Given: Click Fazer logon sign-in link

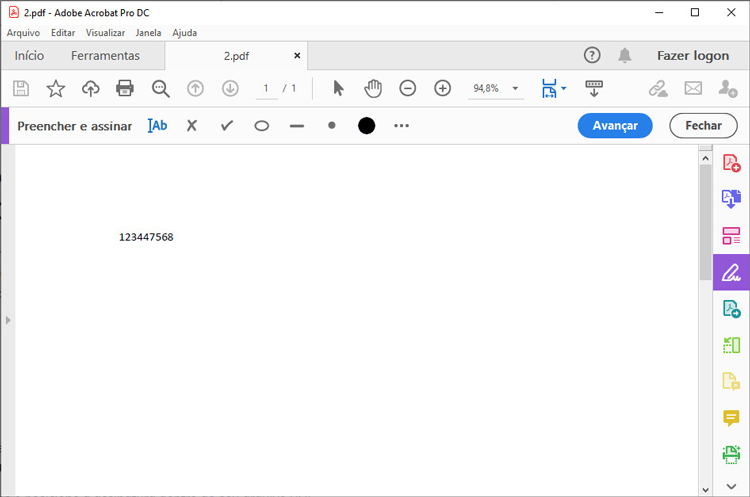Looking at the screenshot, I should point(693,55).
